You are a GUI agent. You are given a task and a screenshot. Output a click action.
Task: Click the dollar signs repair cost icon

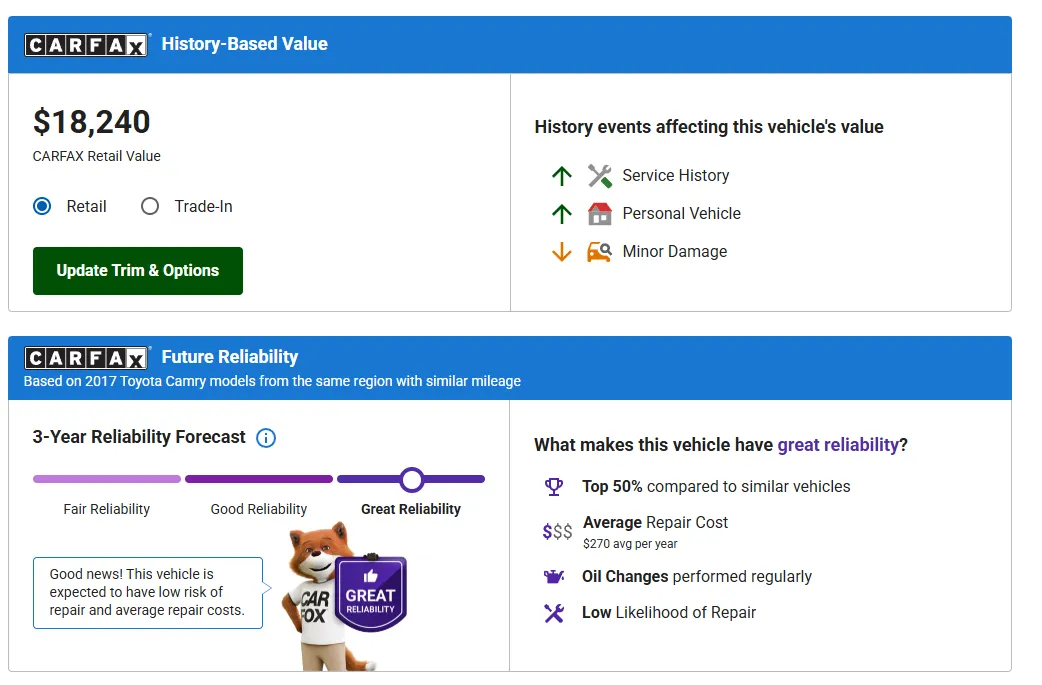click(557, 531)
